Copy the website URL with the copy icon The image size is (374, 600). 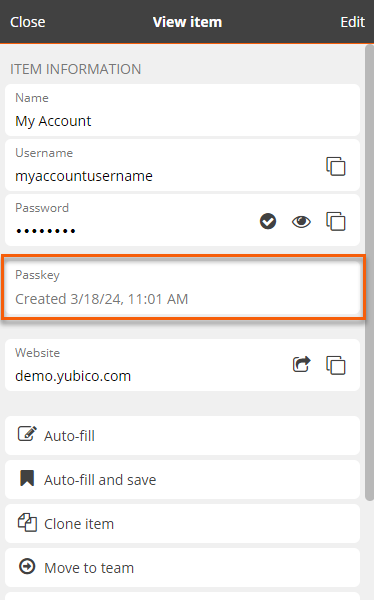click(x=336, y=365)
